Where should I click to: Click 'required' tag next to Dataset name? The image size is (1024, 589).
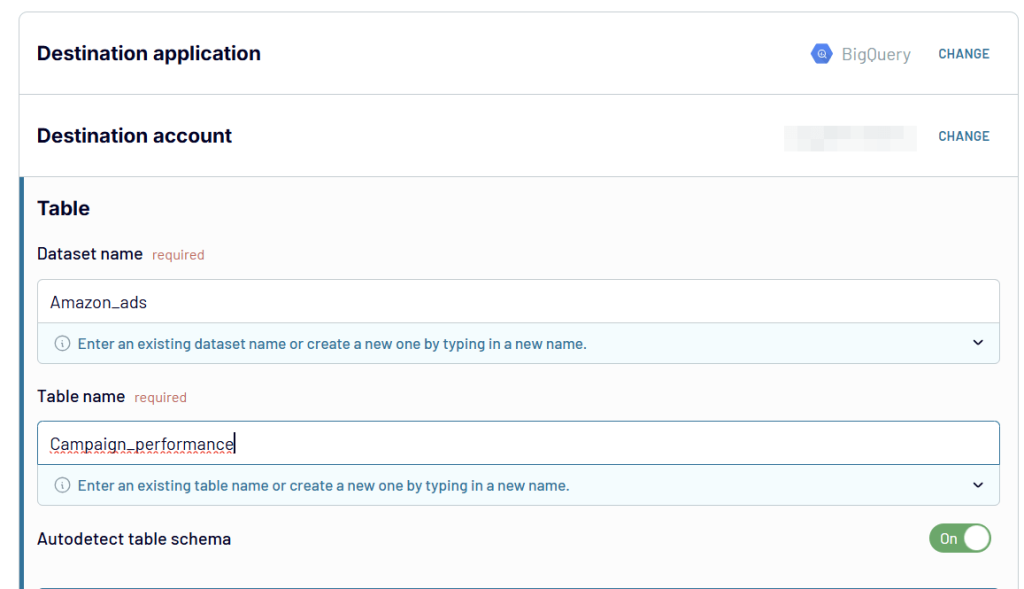pos(178,255)
